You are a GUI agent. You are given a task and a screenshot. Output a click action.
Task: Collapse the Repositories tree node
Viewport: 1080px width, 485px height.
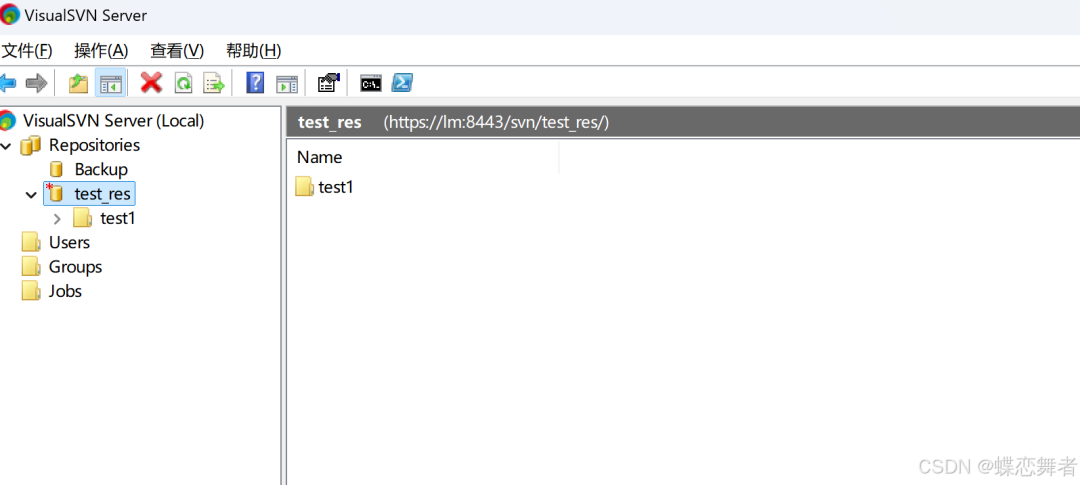6,145
